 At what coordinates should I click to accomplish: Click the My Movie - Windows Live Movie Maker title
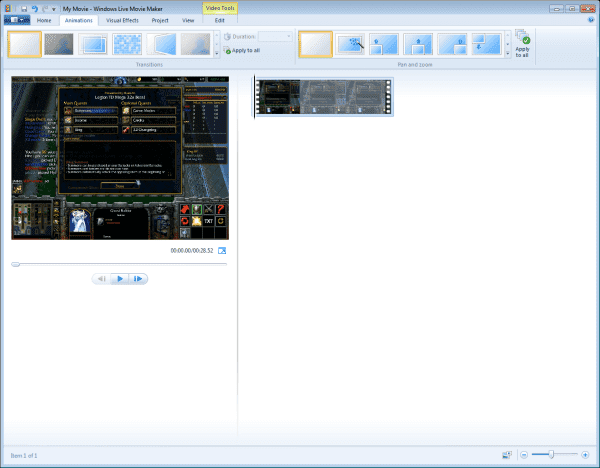coord(113,9)
